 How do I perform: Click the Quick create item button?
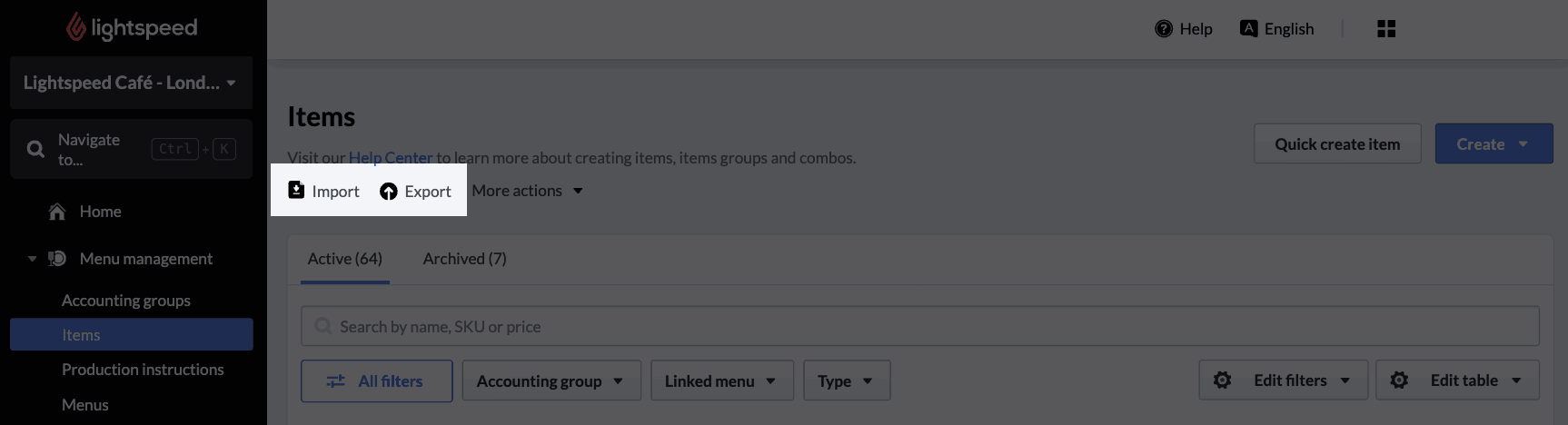click(1337, 143)
